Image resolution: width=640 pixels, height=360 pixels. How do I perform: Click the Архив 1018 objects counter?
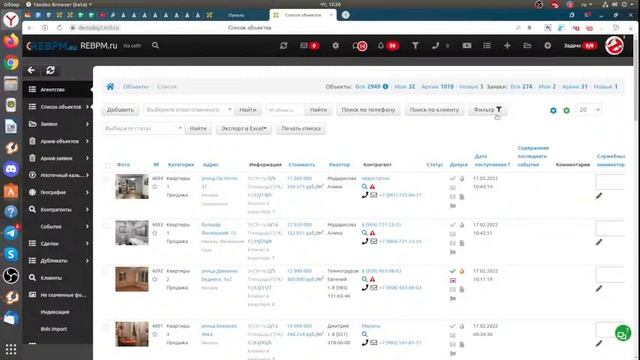[438, 87]
